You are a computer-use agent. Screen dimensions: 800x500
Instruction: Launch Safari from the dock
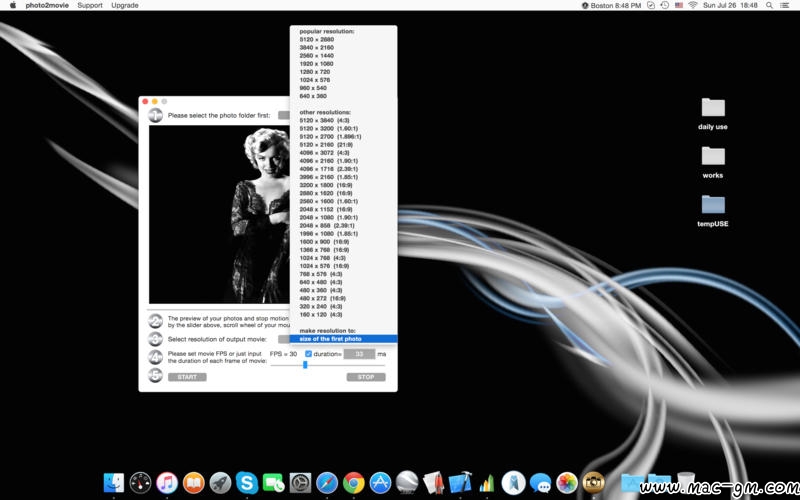click(x=327, y=482)
